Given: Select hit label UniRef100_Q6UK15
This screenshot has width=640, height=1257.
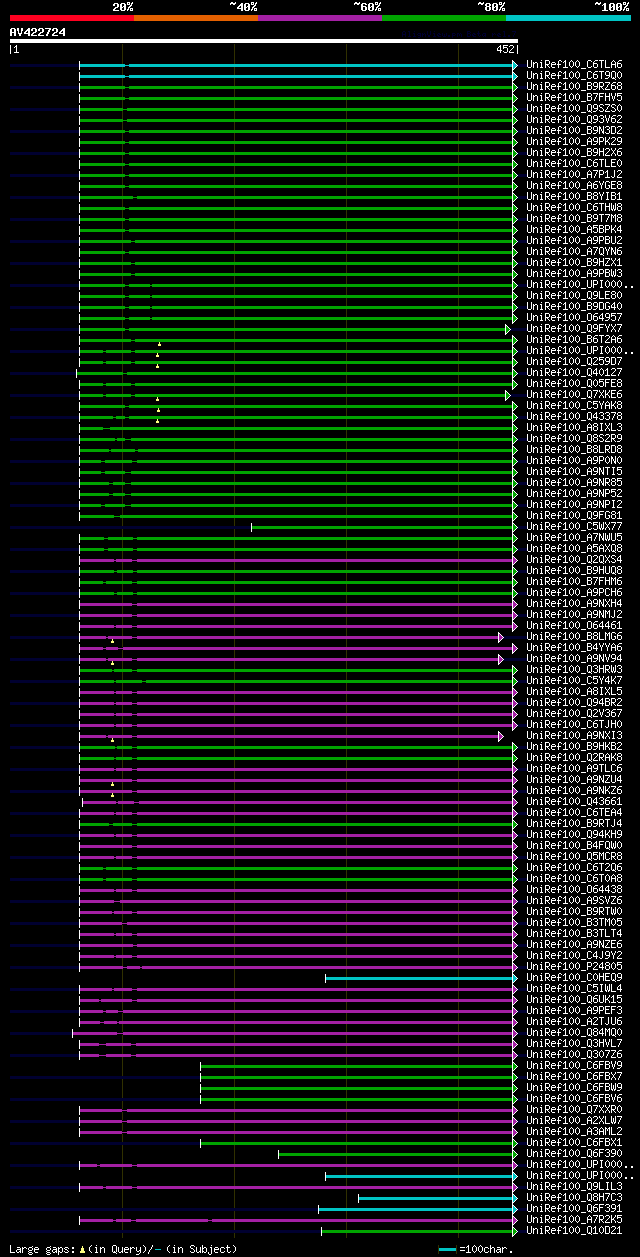Looking at the screenshot, I should tap(574, 999).
